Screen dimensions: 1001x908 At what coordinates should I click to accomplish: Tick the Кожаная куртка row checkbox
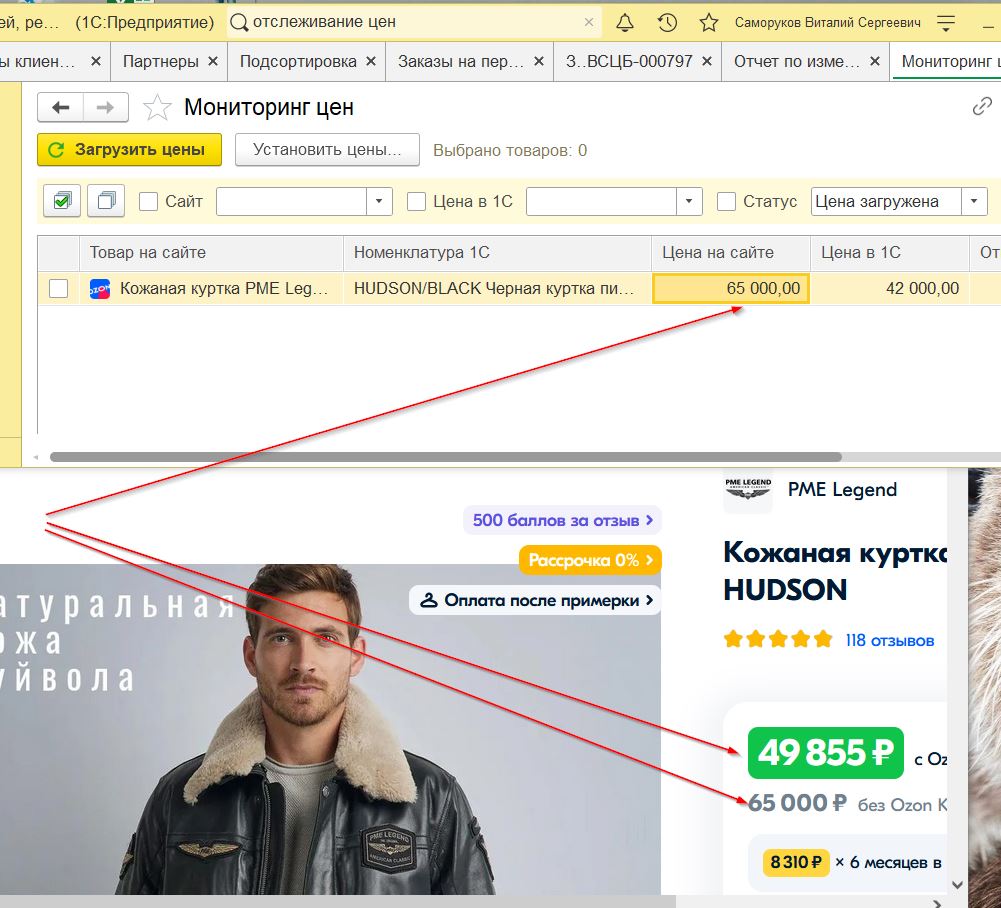58,289
